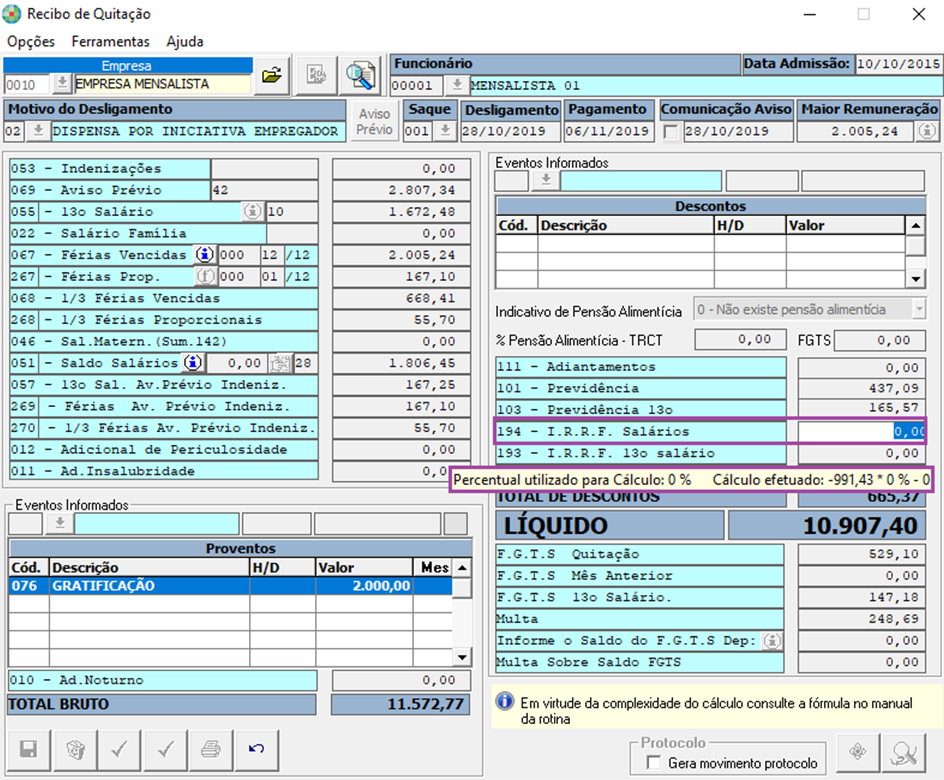Click the Proventos scroll up arrow

click(x=462, y=568)
